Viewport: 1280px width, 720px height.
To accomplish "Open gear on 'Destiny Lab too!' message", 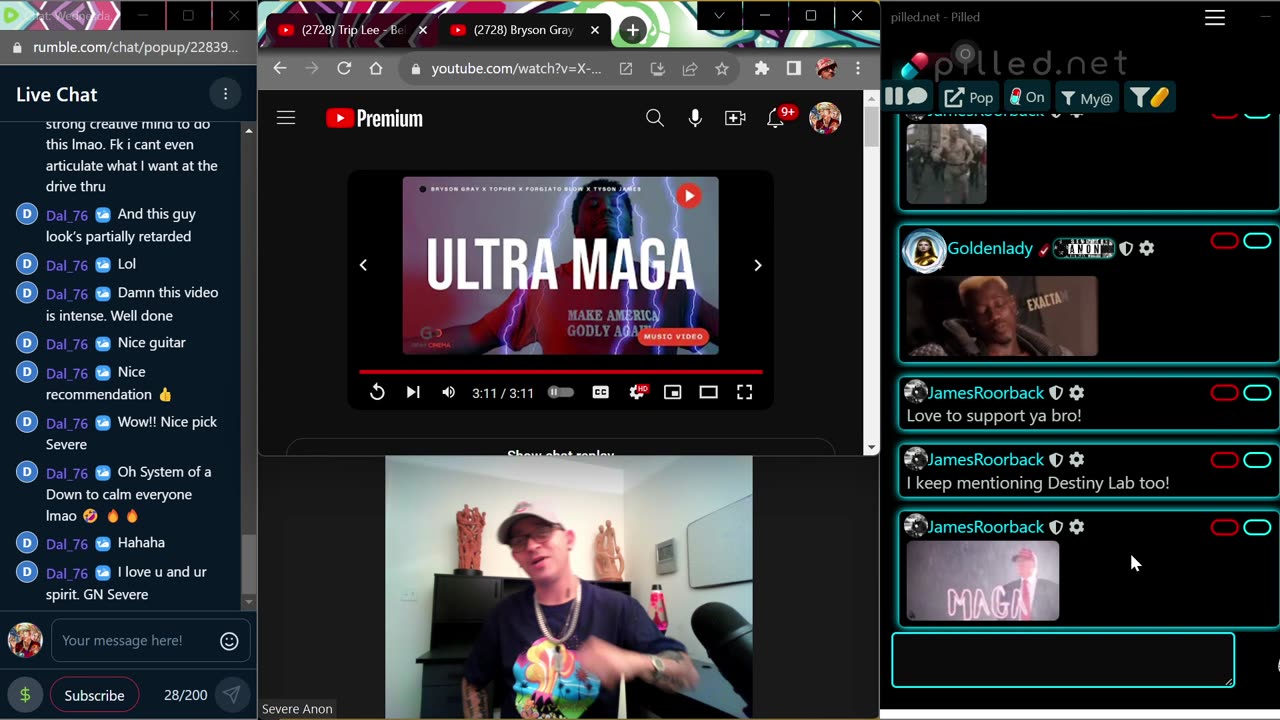I will 1077,460.
